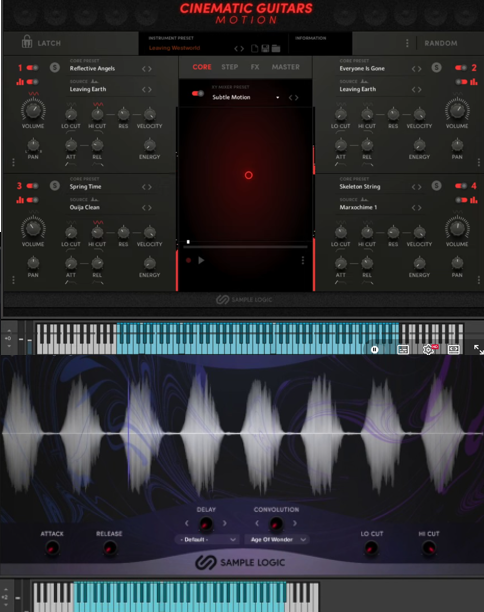Click the waveform display in lower plugin

[242, 433]
